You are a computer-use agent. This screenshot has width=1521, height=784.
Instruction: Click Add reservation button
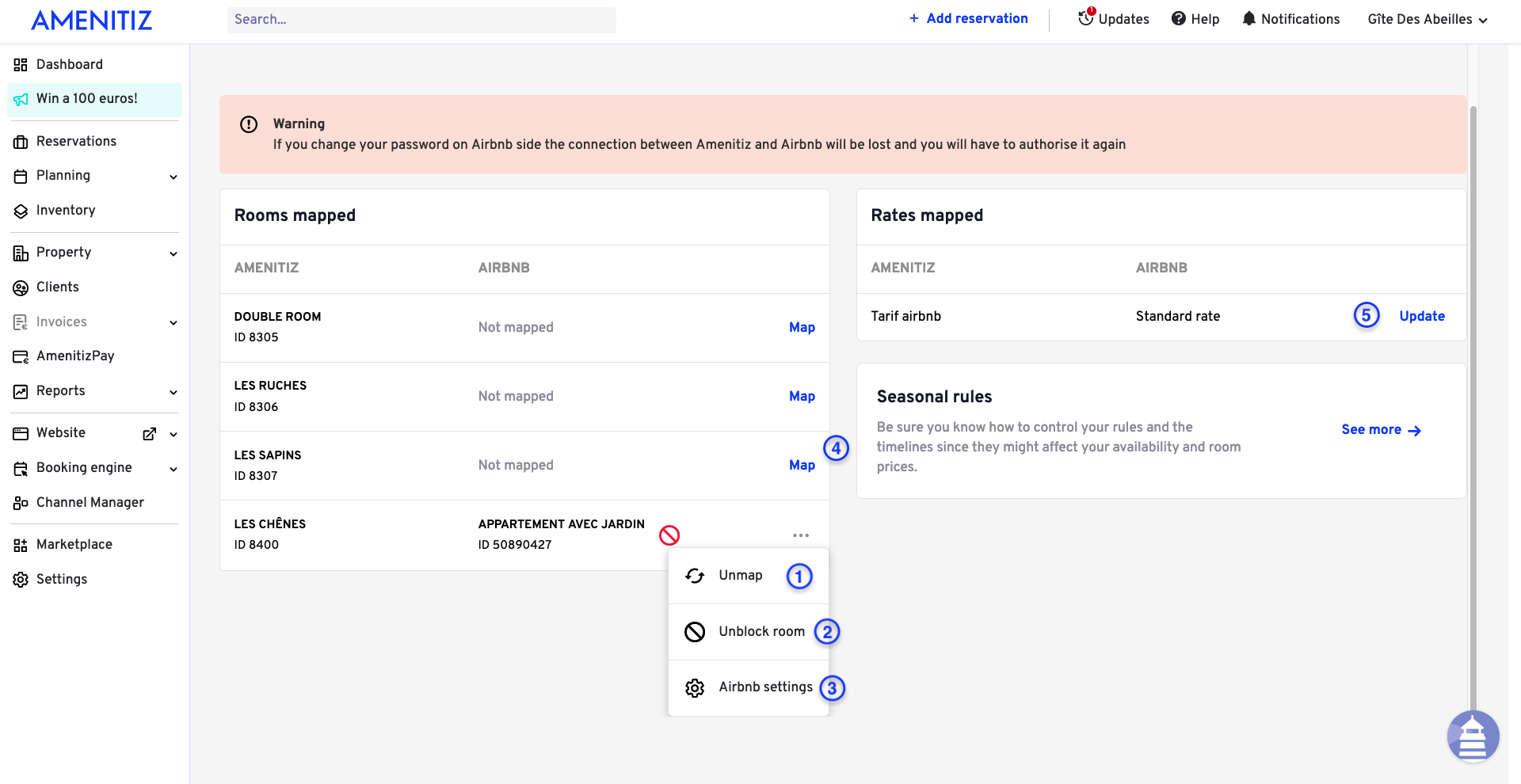click(x=968, y=18)
